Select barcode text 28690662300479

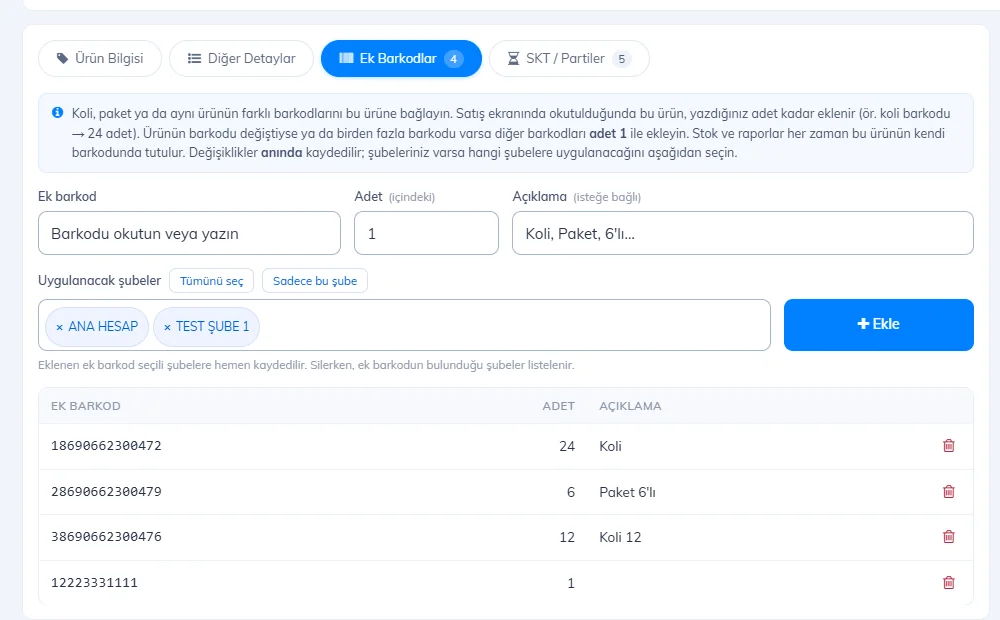pyautogui.click(x=107, y=492)
